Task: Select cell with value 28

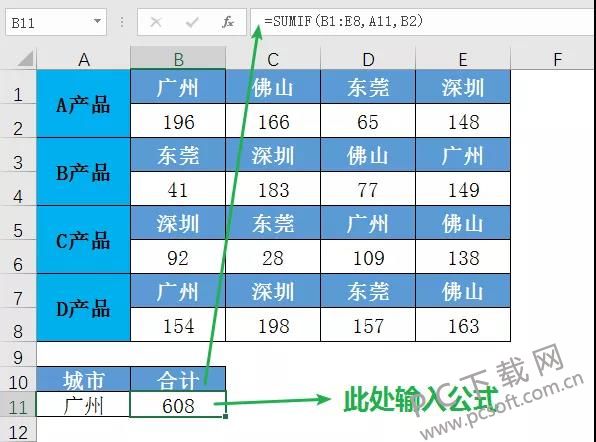Action: coord(273,257)
